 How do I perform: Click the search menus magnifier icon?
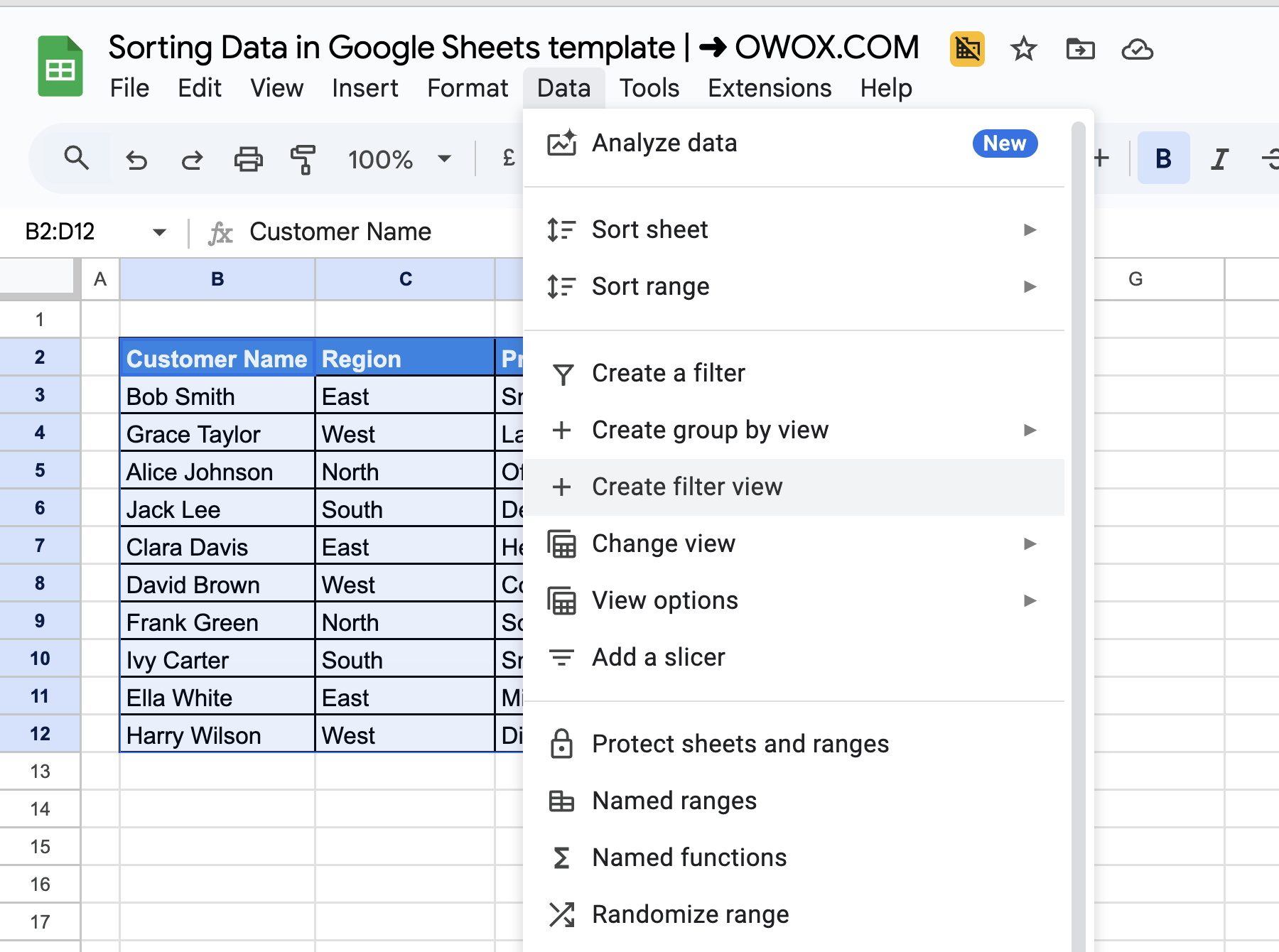[x=76, y=158]
